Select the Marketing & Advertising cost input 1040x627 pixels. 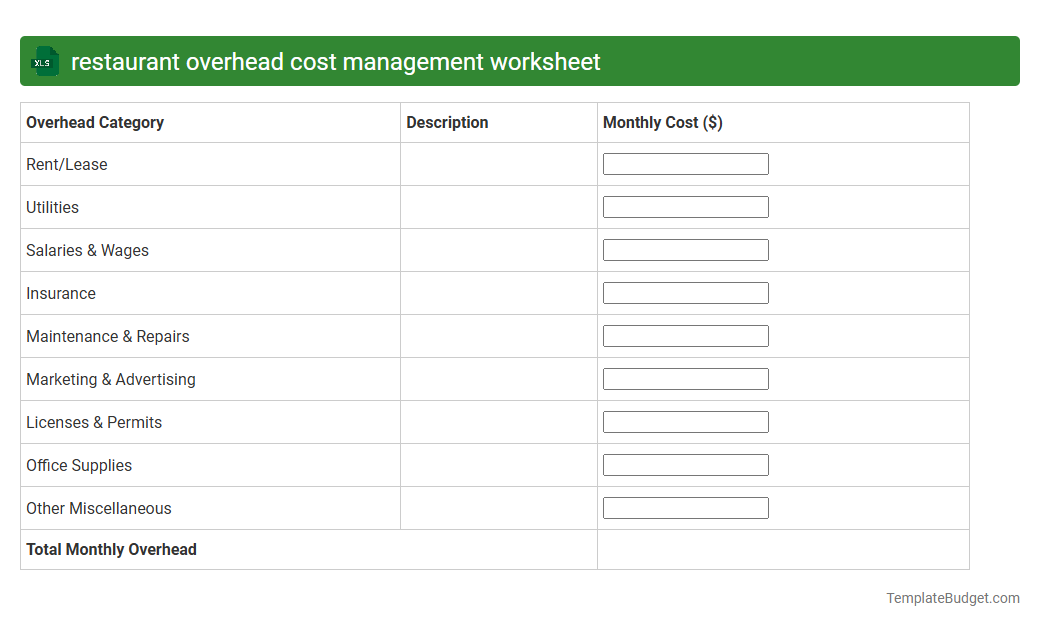coord(685,378)
